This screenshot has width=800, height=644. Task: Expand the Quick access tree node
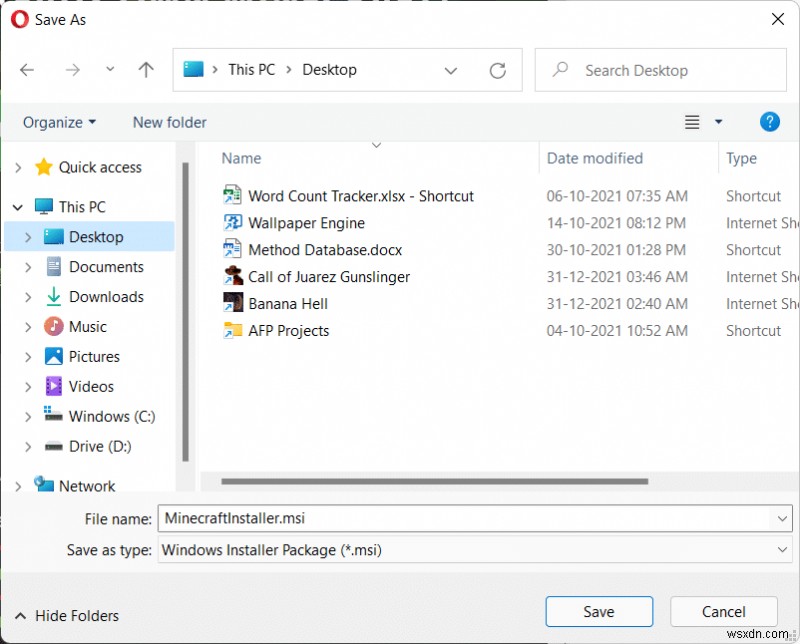18,168
